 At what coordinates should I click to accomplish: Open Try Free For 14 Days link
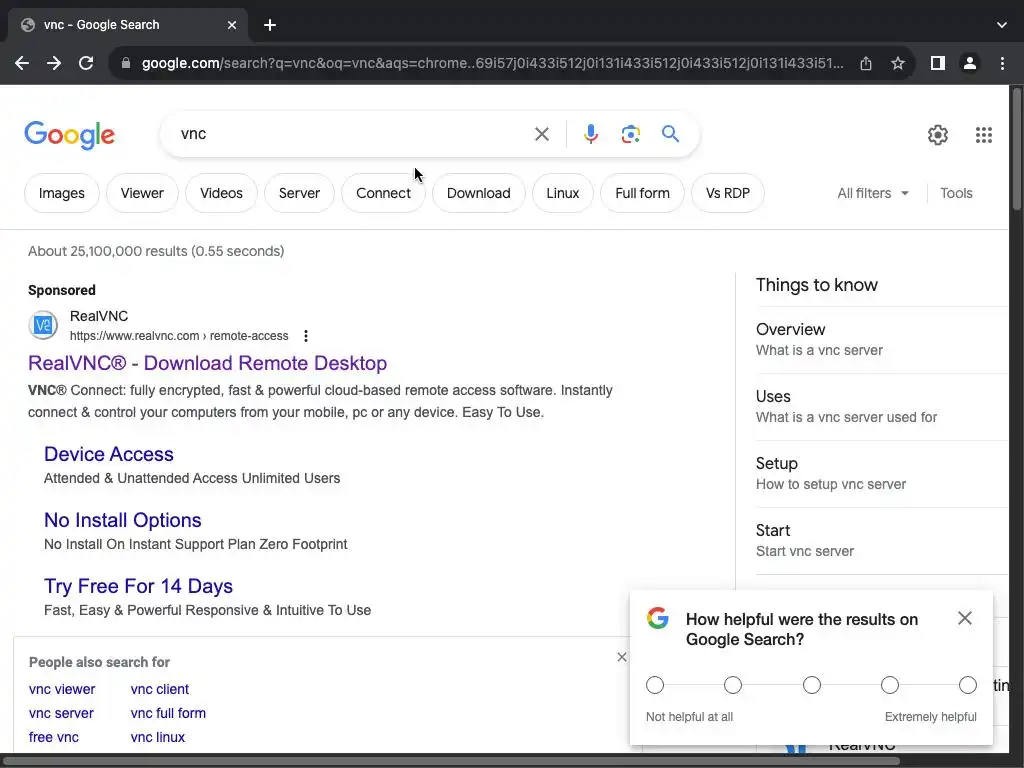[x=138, y=586]
